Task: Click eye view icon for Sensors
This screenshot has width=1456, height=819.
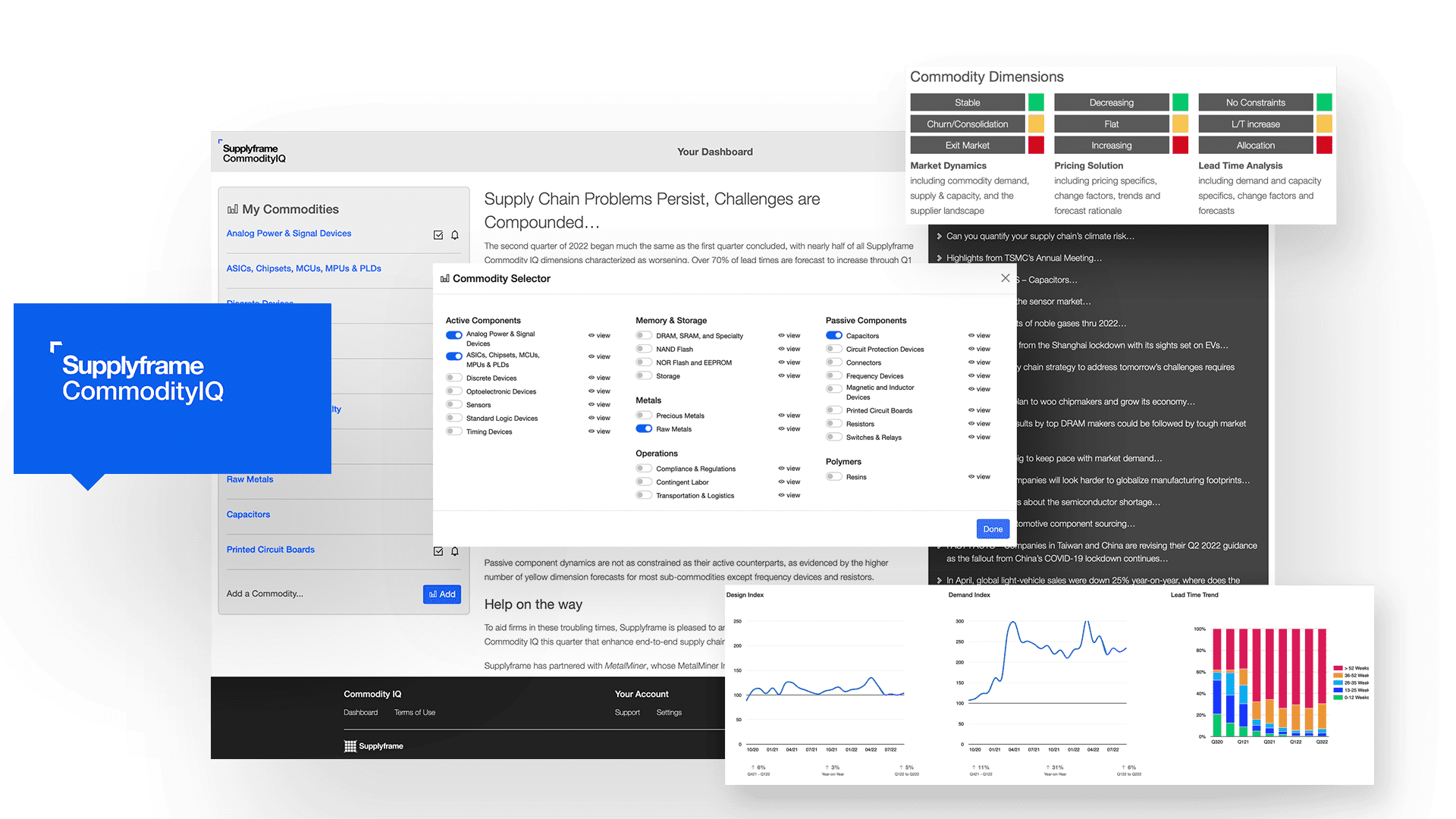Action: pos(592,405)
